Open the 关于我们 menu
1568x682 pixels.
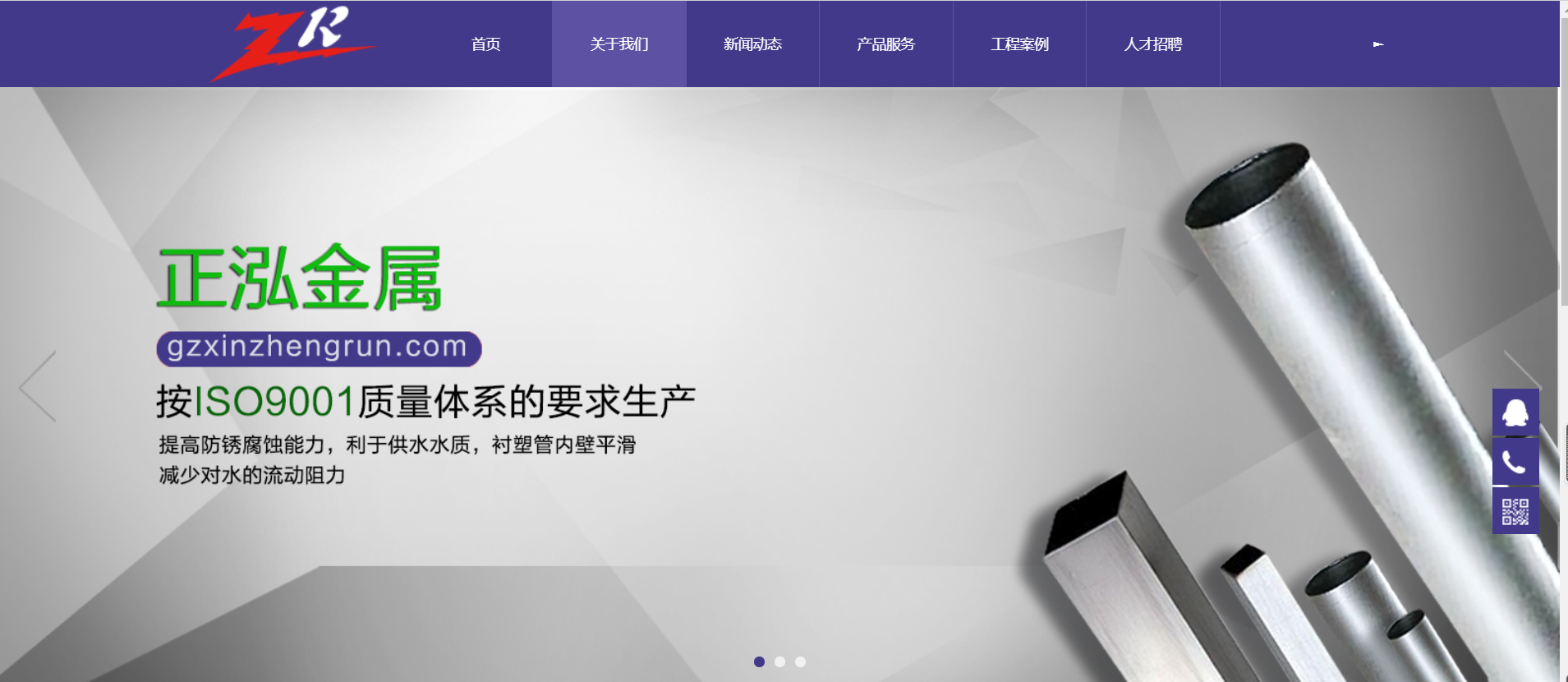[618, 44]
